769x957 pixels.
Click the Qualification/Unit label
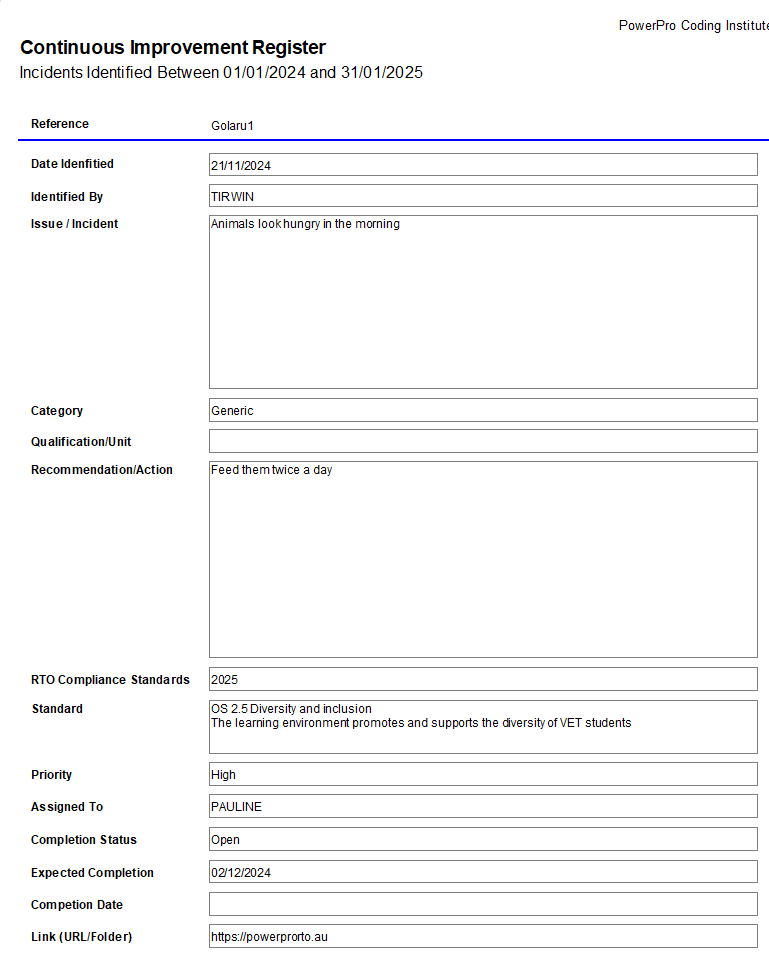[81, 442]
